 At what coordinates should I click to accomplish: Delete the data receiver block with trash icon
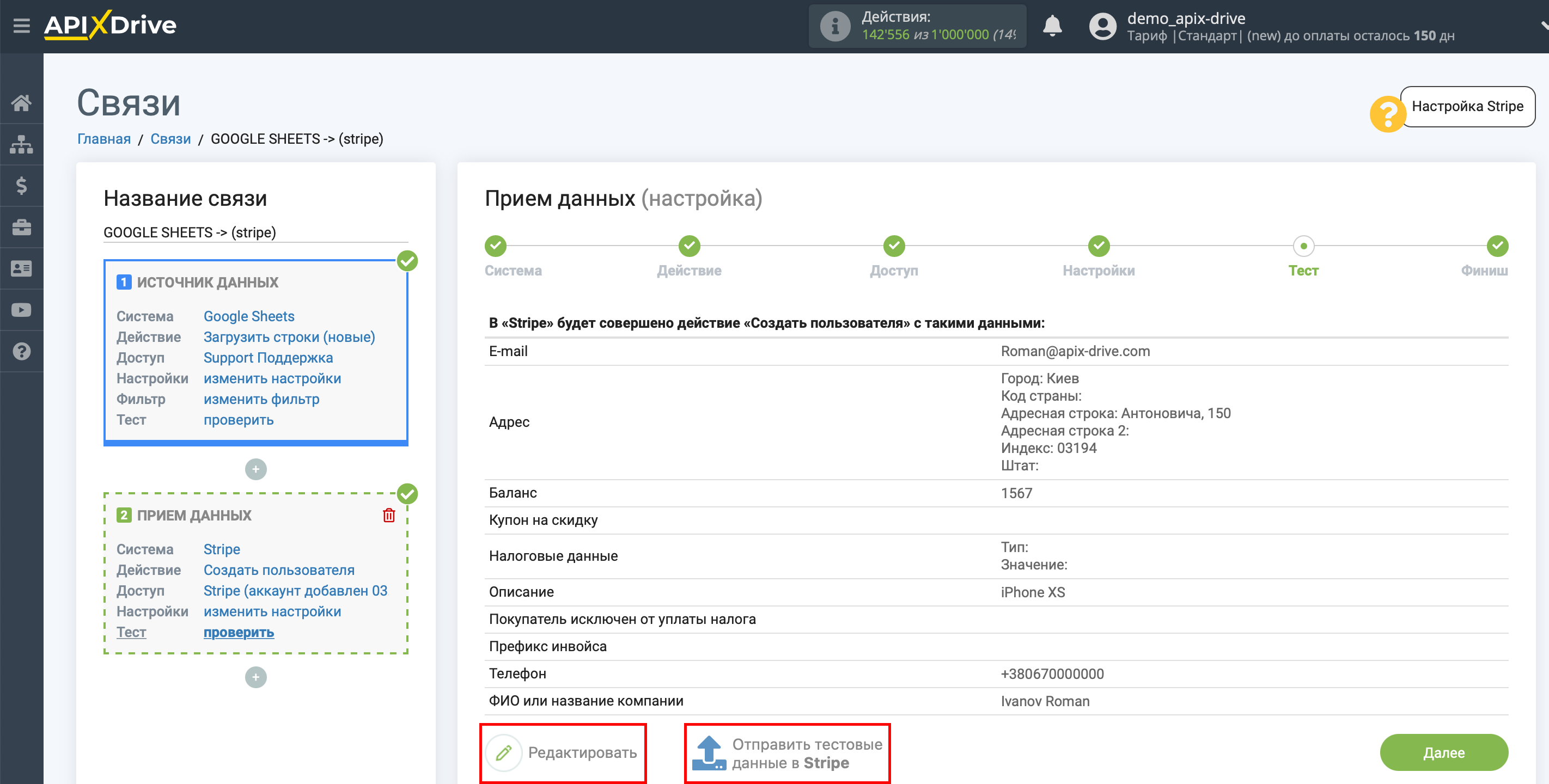tap(389, 515)
